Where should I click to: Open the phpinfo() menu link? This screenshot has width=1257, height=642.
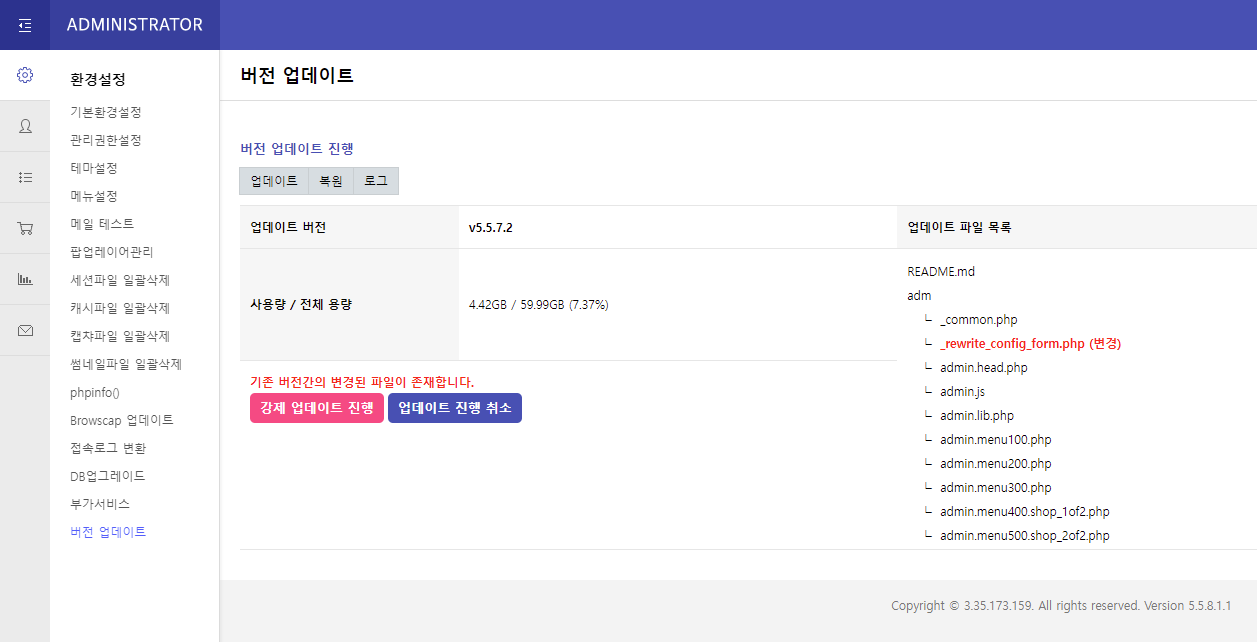(x=95, y=392)
